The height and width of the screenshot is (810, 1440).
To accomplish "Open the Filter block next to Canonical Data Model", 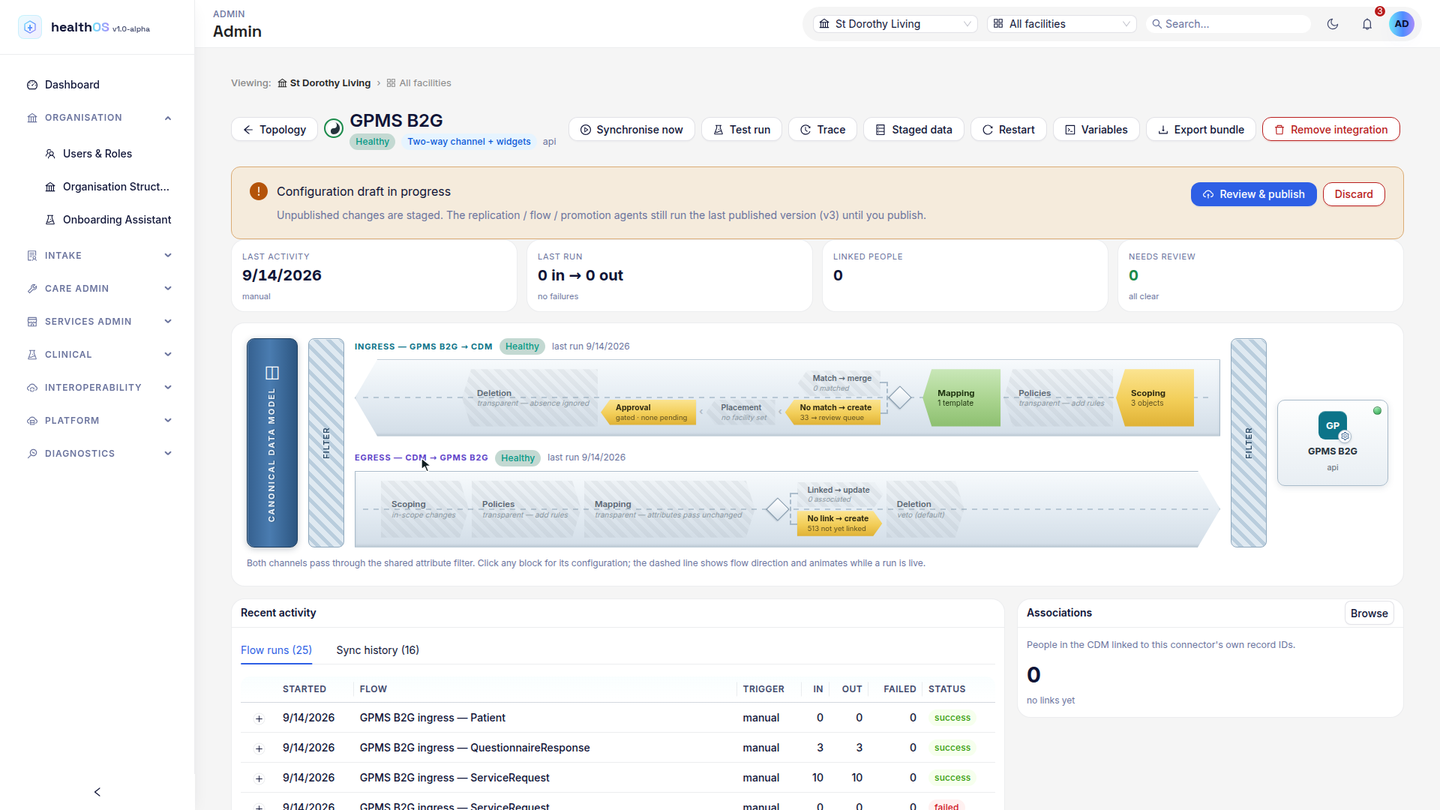I will (x=326, y=443).
